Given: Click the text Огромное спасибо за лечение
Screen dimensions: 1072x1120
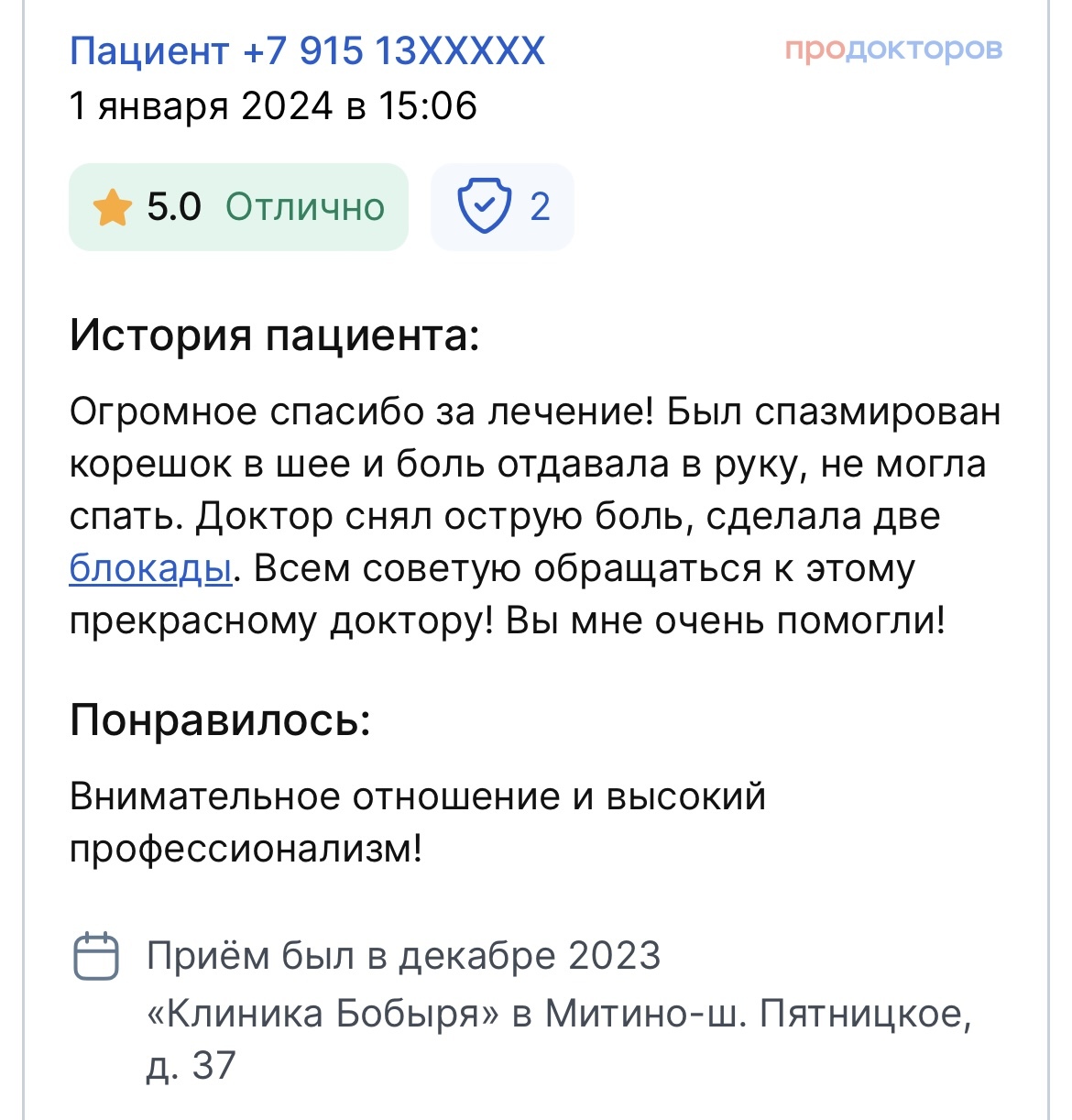Looking at the screenshot, I should pyautogui.click(x=361, y=412).
